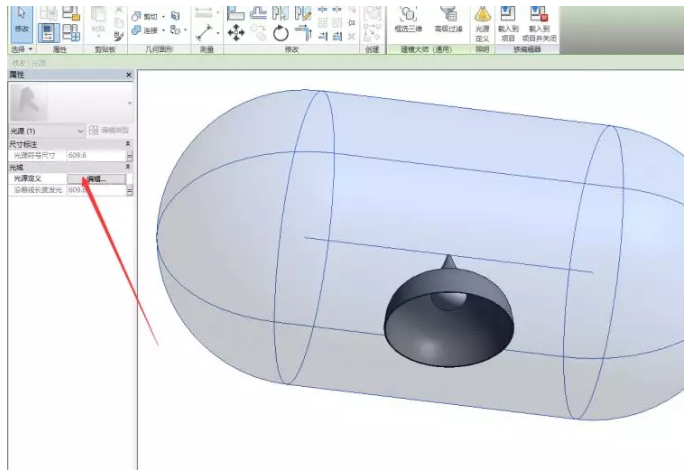
Task: Click the 光源符号尺寸 value field
Action: pyautogui.click(x=94, y=156)
